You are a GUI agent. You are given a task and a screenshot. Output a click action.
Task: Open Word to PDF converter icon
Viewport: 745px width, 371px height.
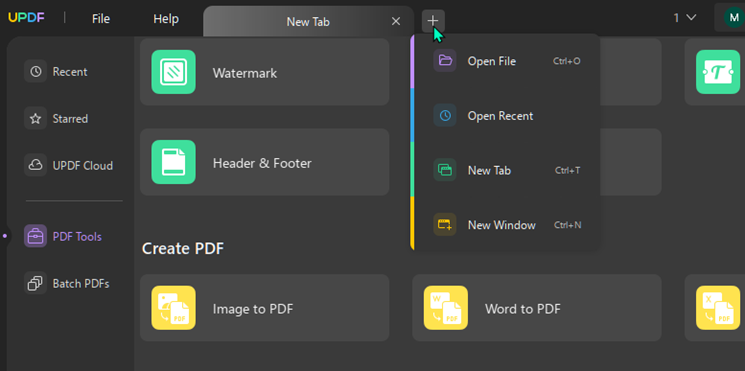[446, 308]
